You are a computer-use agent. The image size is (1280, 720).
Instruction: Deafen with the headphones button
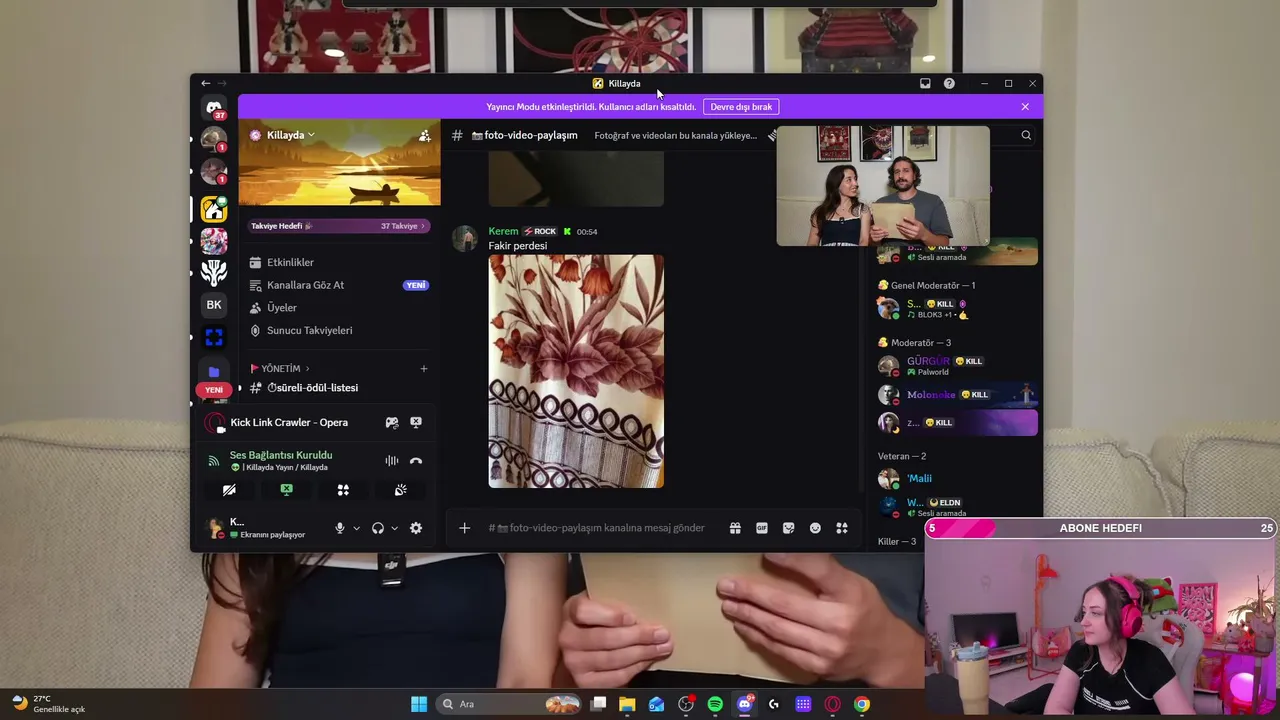(378, 528)
